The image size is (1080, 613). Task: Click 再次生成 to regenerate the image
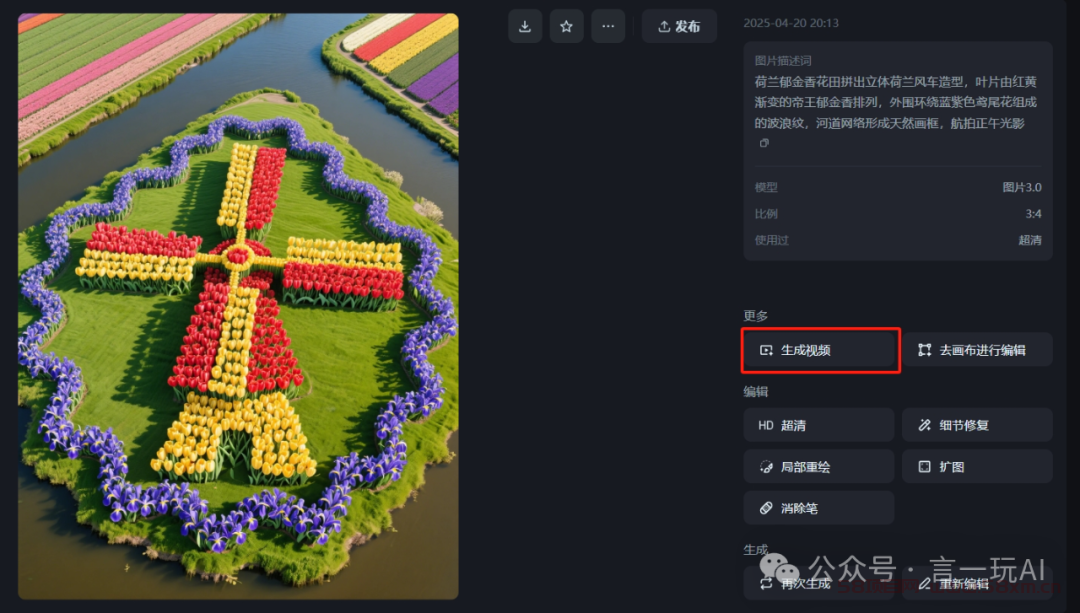(819, 583)
